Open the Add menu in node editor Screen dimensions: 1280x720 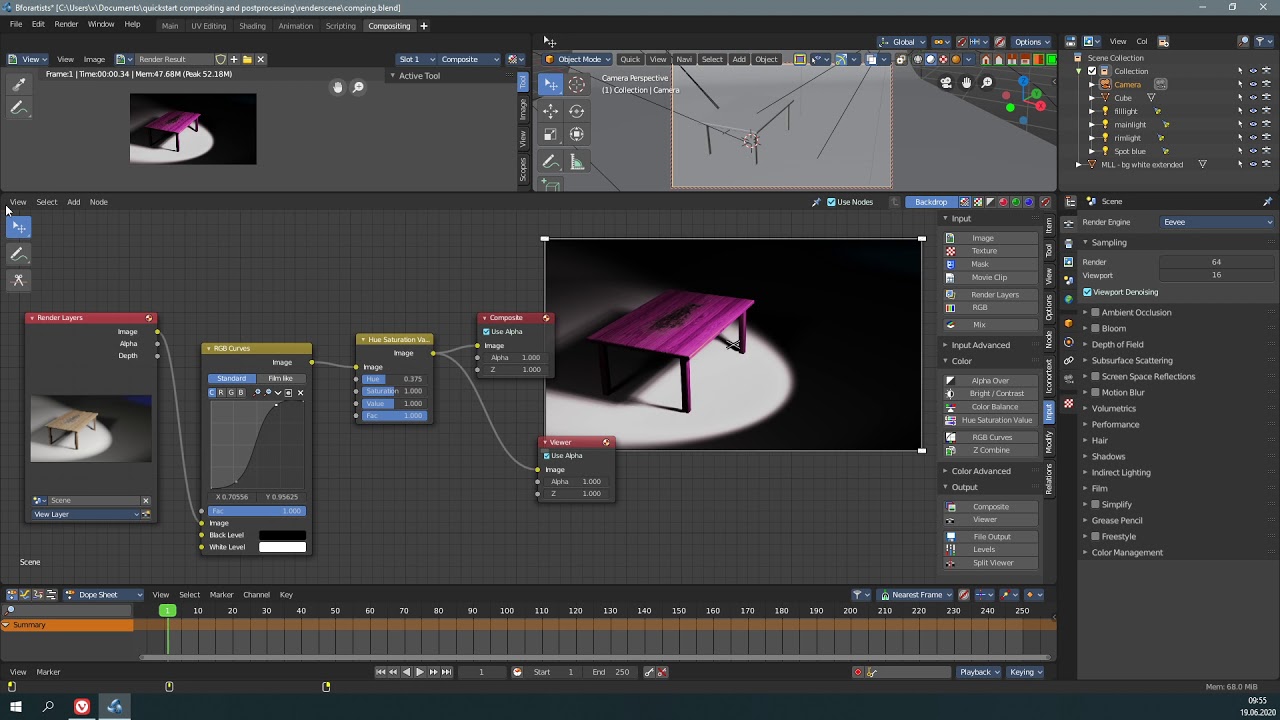tap(73, 202)
